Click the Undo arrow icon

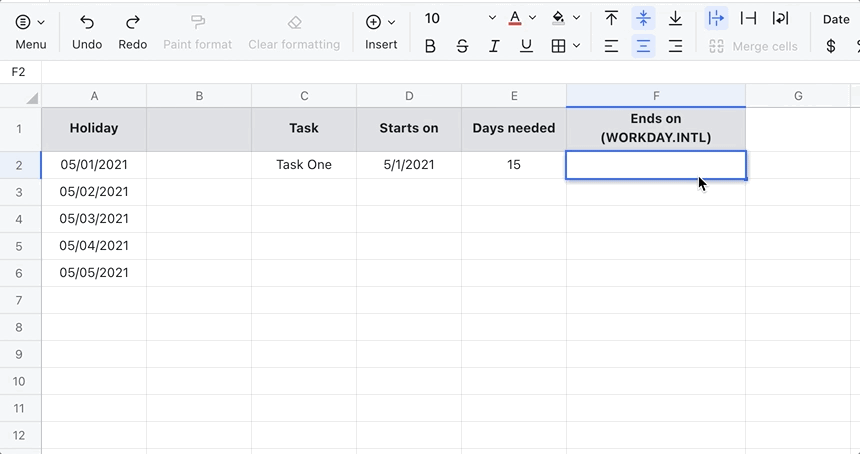87,22
